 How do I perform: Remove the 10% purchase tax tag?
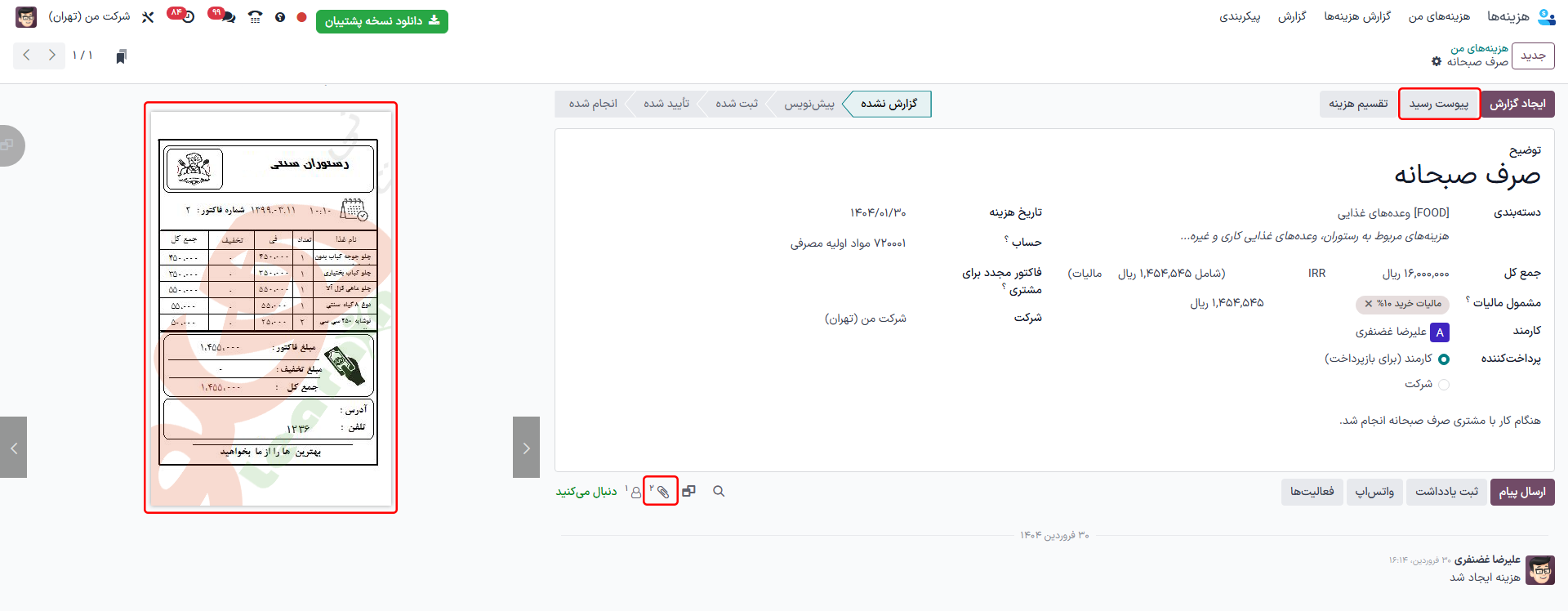pyautogui.click(x=1369, y=304)
